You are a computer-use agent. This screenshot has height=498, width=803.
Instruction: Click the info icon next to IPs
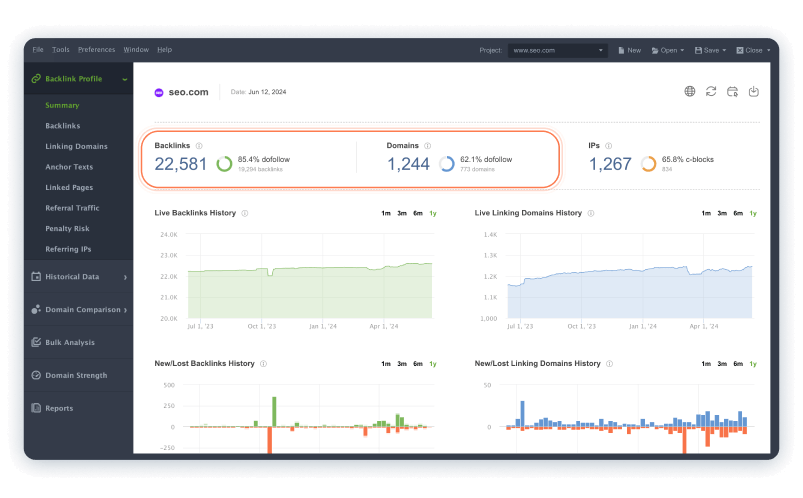pos(608,146)
